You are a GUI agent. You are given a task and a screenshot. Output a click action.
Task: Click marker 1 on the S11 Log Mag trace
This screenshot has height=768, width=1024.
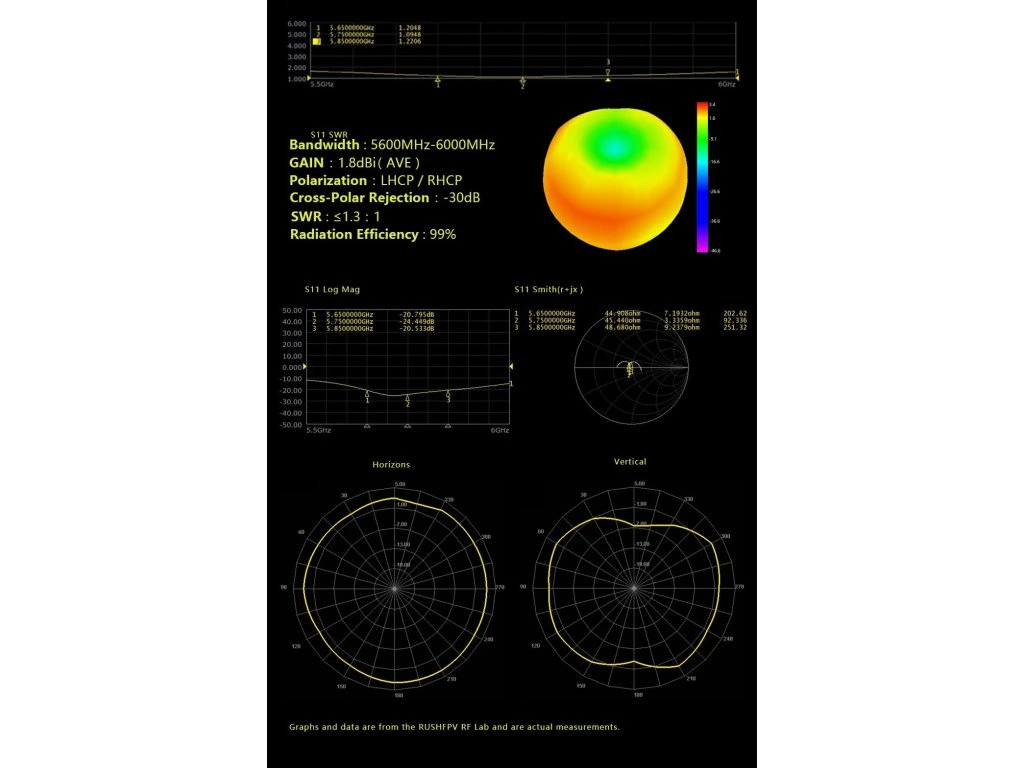(367, 392)
